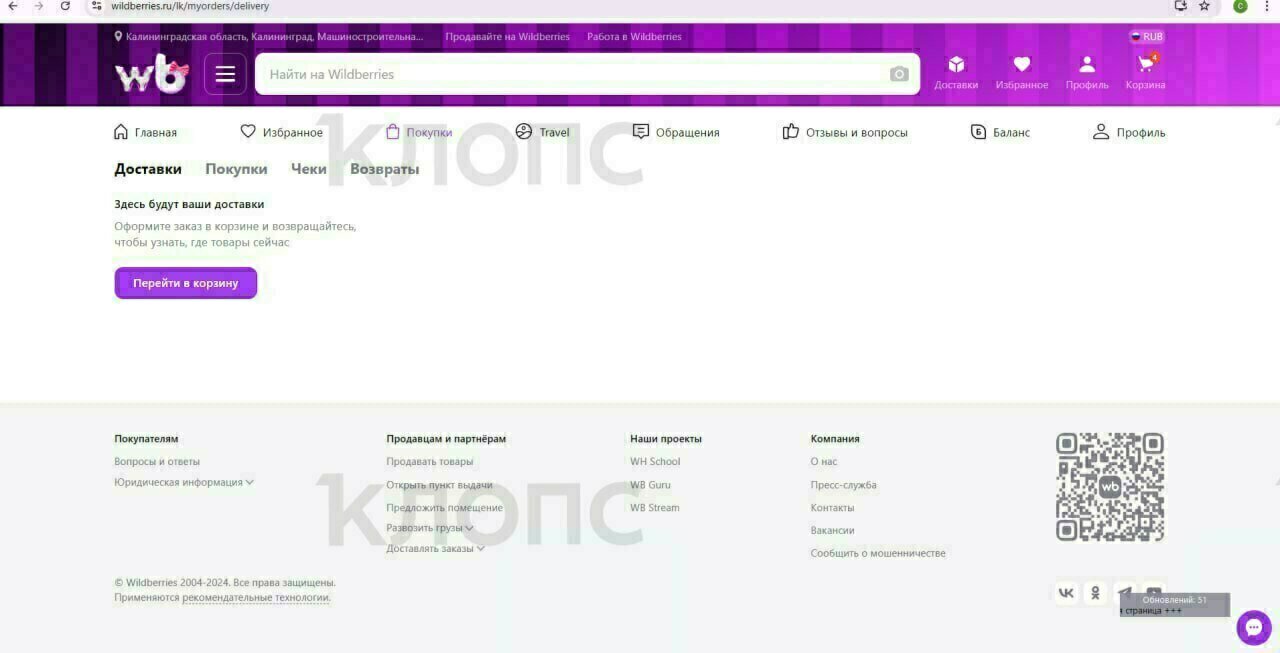Open Профиль in the account menu
This screenshot has height=653, width=1280.
tap(1129, 132)
